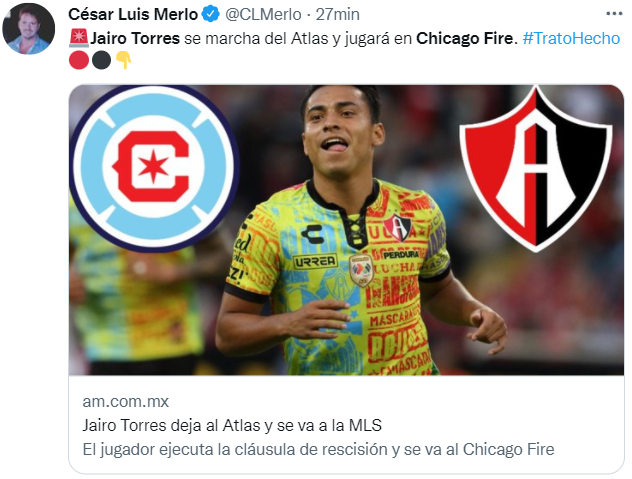
Task: Click the blue verified badge icon
Action: point(210,15)
